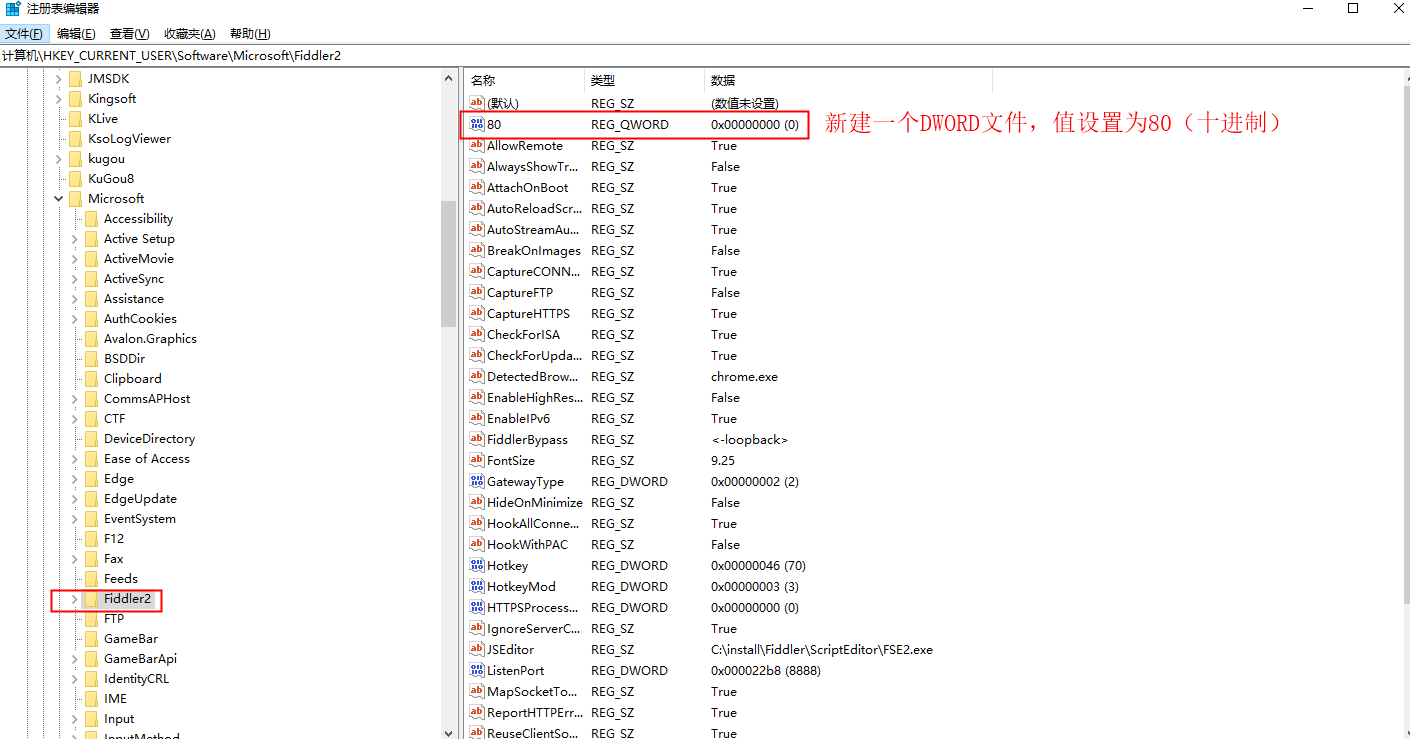Viewport: 1410px width, 739px height.
Task: Collapse the kugou key
Action: coord(58,158)
